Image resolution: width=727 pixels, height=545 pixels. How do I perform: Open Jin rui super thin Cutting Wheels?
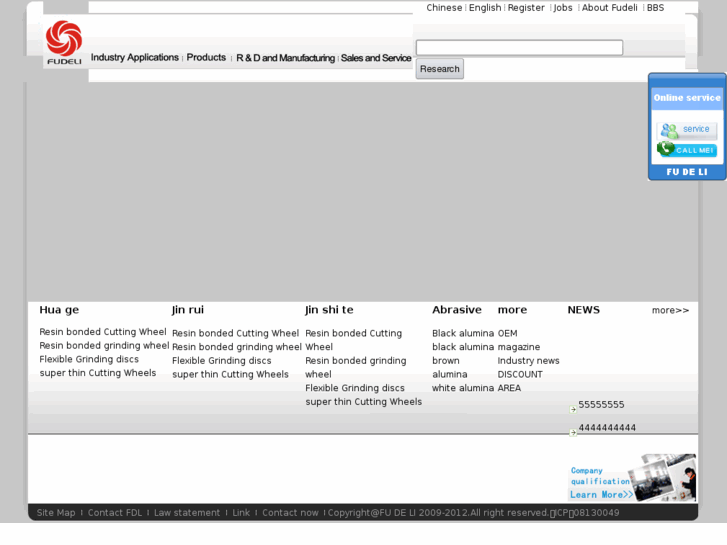pos(230,374)
